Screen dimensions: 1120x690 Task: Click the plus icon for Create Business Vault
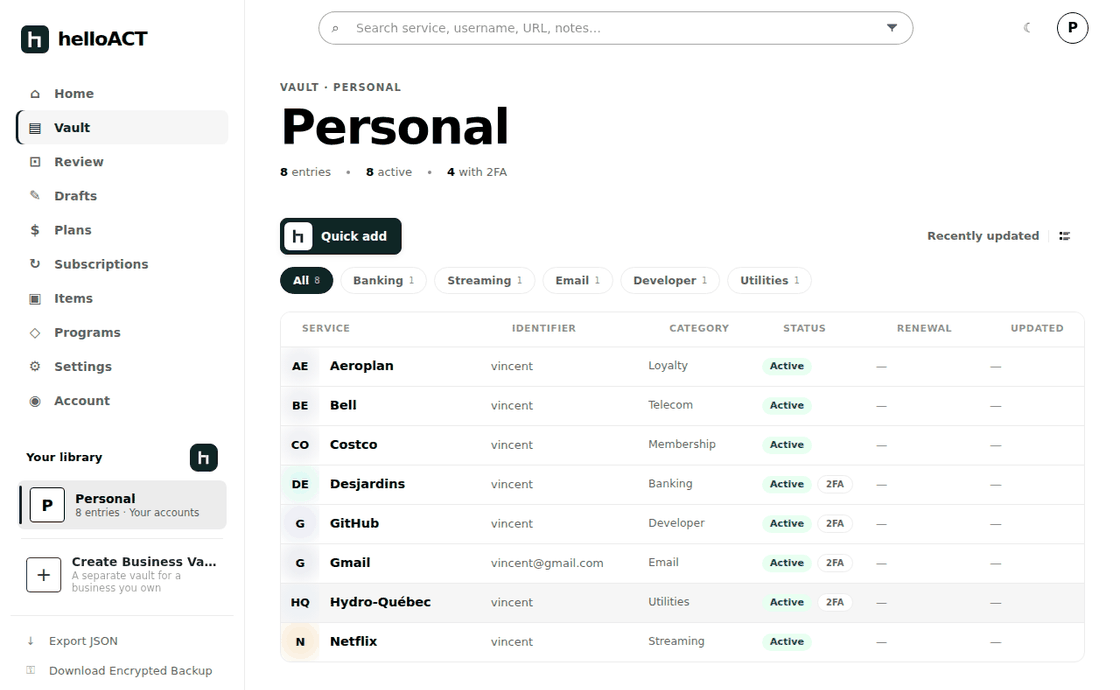pyautogui.click(x=44, y=575)
